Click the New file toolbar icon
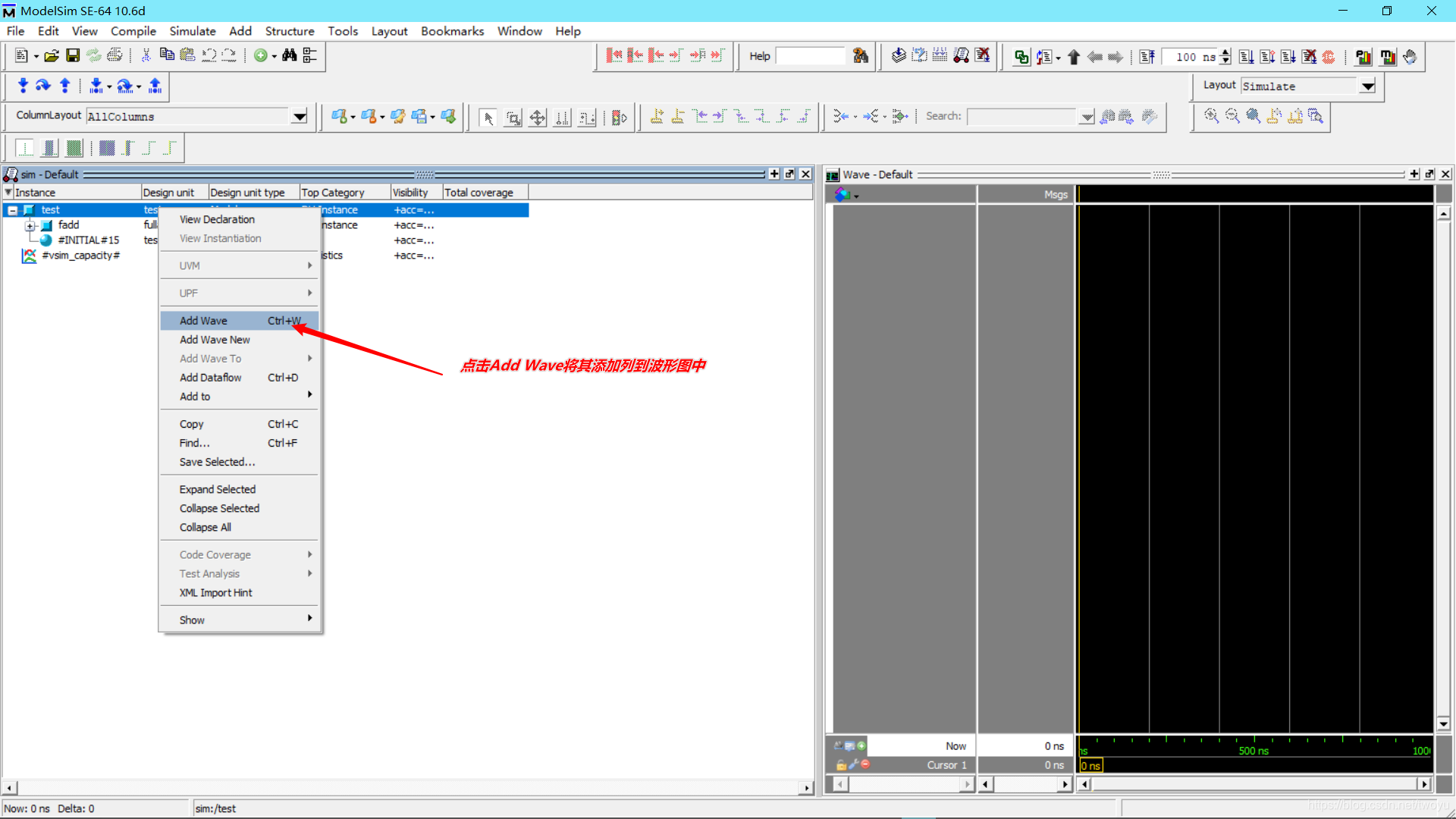The width and height of the screenshot is (1456, 819). tap(21, 55)
